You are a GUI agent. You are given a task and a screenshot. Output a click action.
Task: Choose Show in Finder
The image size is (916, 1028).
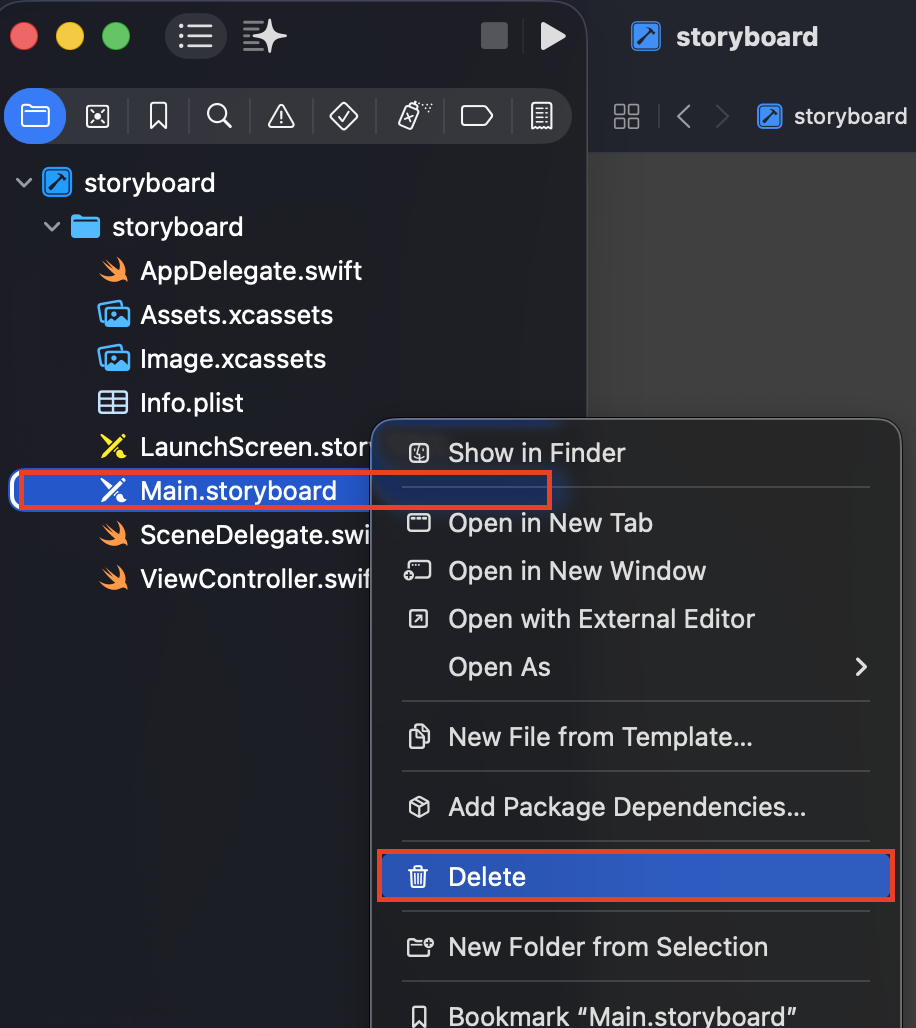(x=635, y=453)
